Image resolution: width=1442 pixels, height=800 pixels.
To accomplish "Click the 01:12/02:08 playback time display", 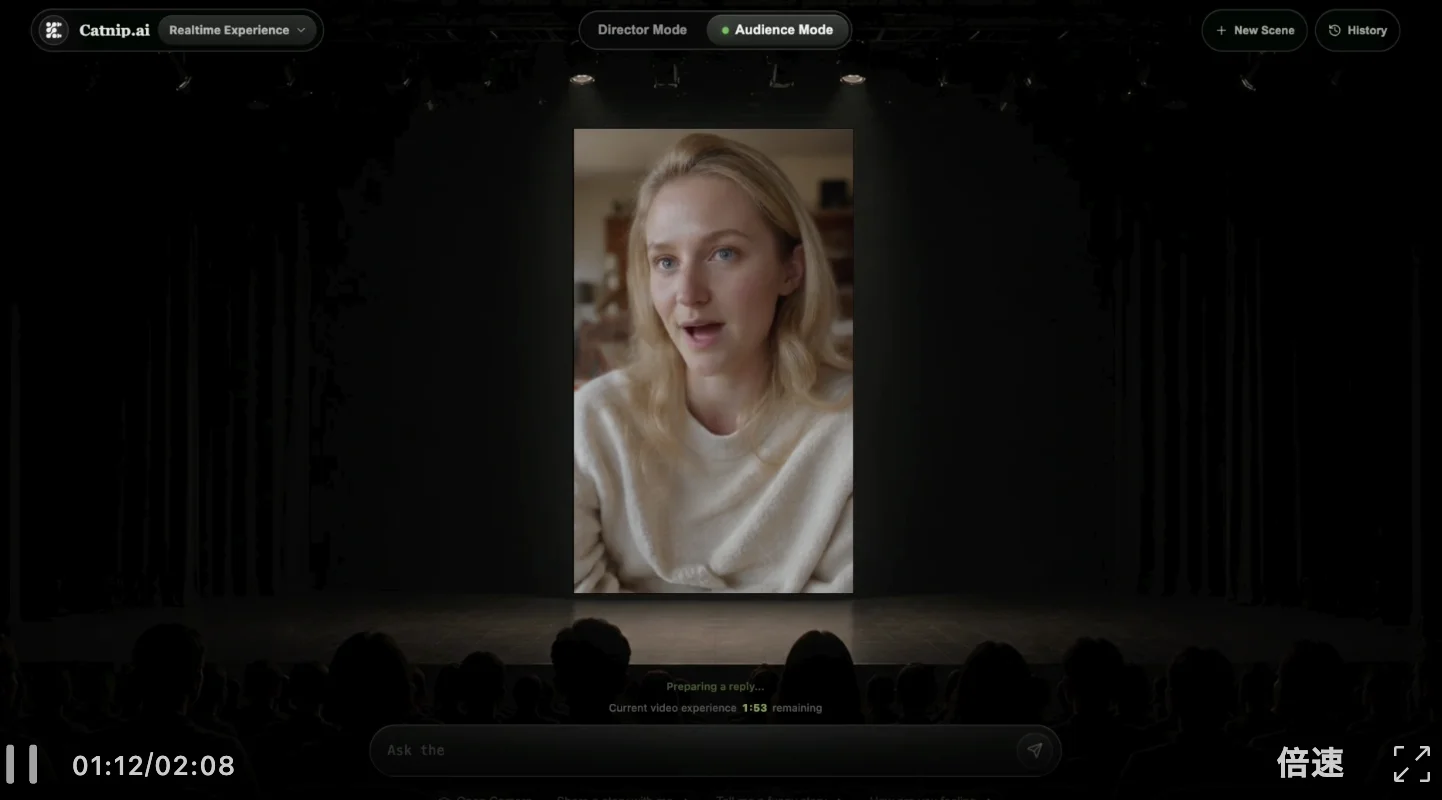I will click(x=153, y=766).
